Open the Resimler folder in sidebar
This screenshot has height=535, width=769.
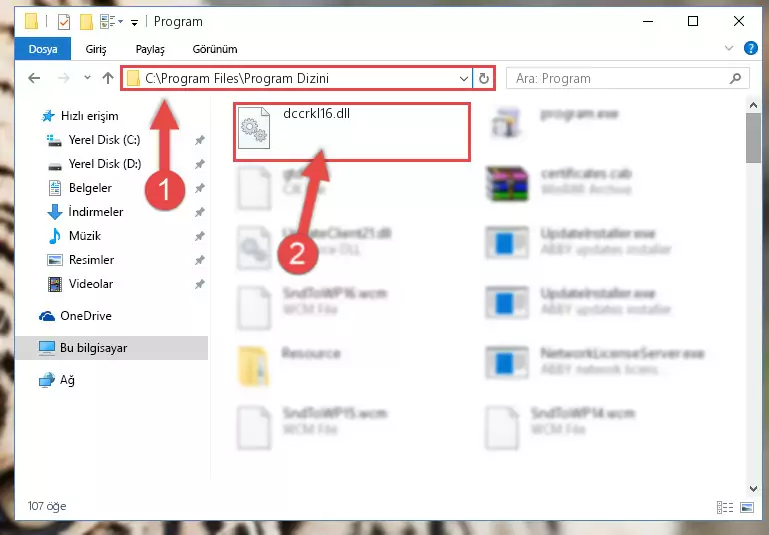click(x=80, y=260)
